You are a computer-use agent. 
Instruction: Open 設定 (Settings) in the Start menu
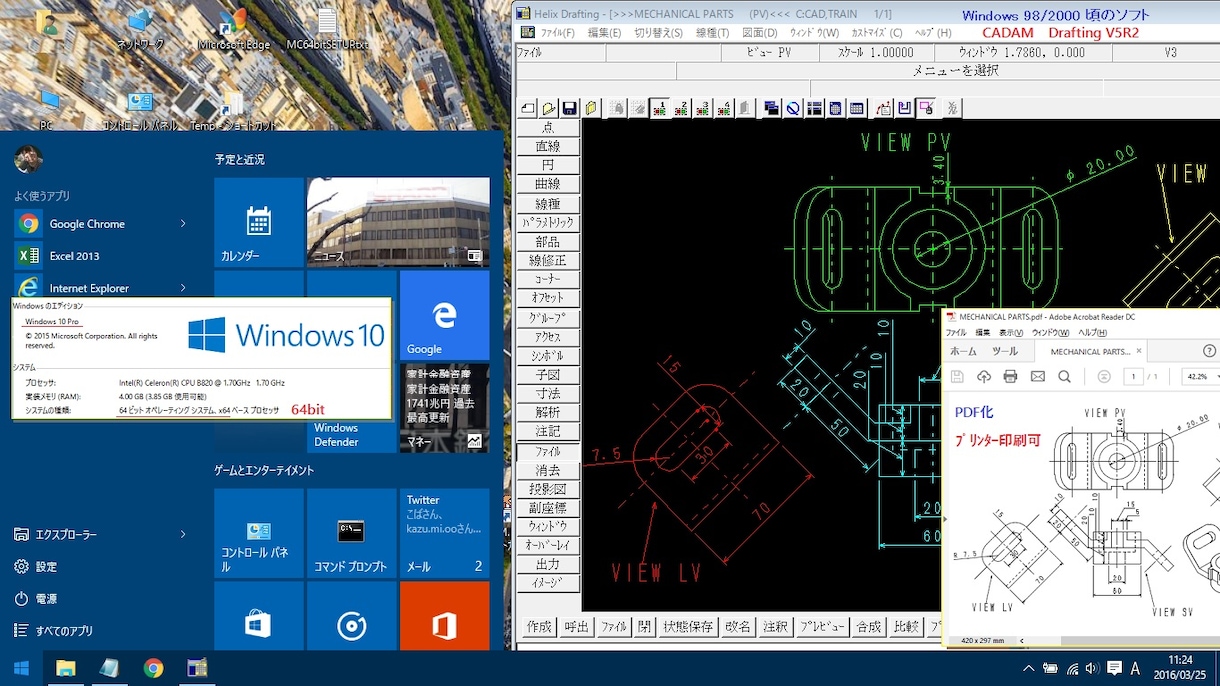click(47, 567)
